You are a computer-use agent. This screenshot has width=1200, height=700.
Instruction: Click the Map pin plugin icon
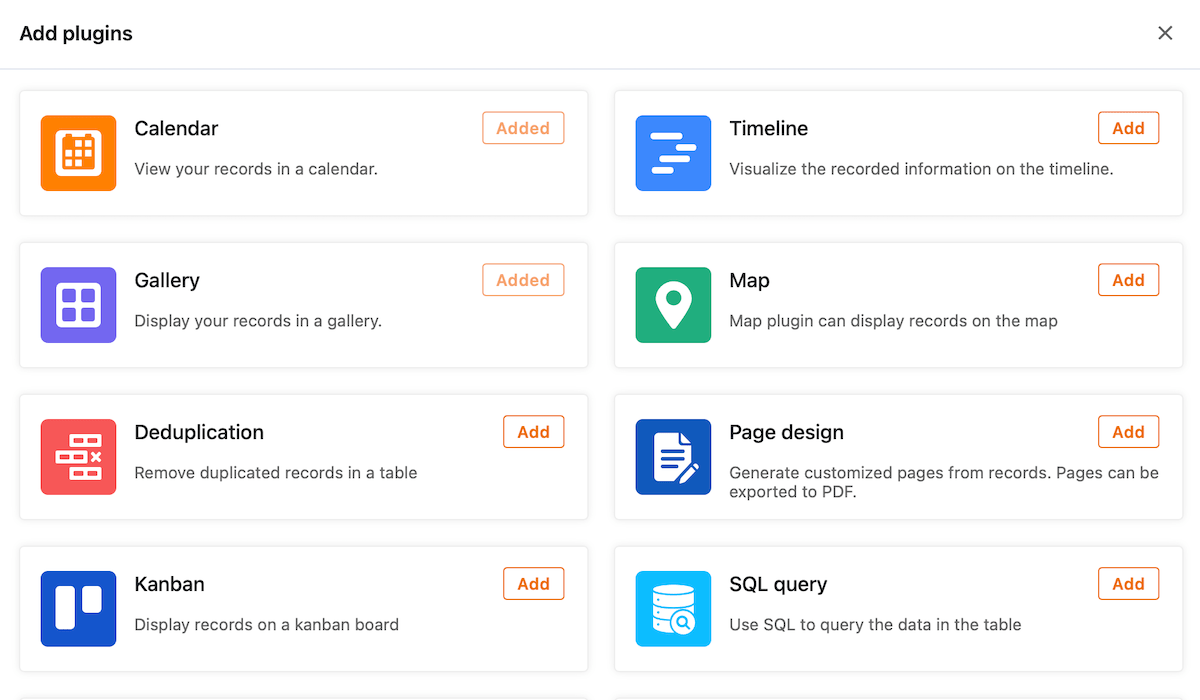673,305
